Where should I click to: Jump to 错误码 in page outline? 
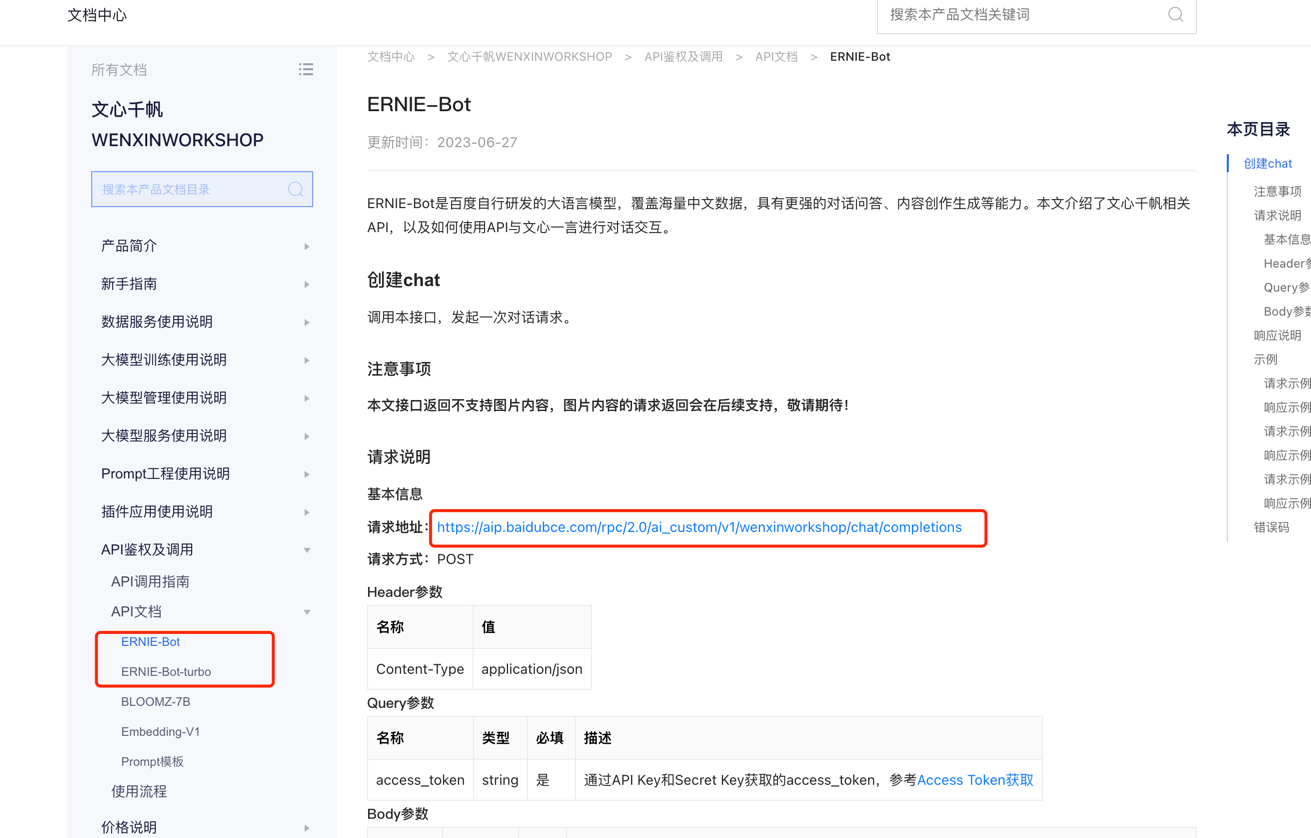click(x=1272, y=528)
